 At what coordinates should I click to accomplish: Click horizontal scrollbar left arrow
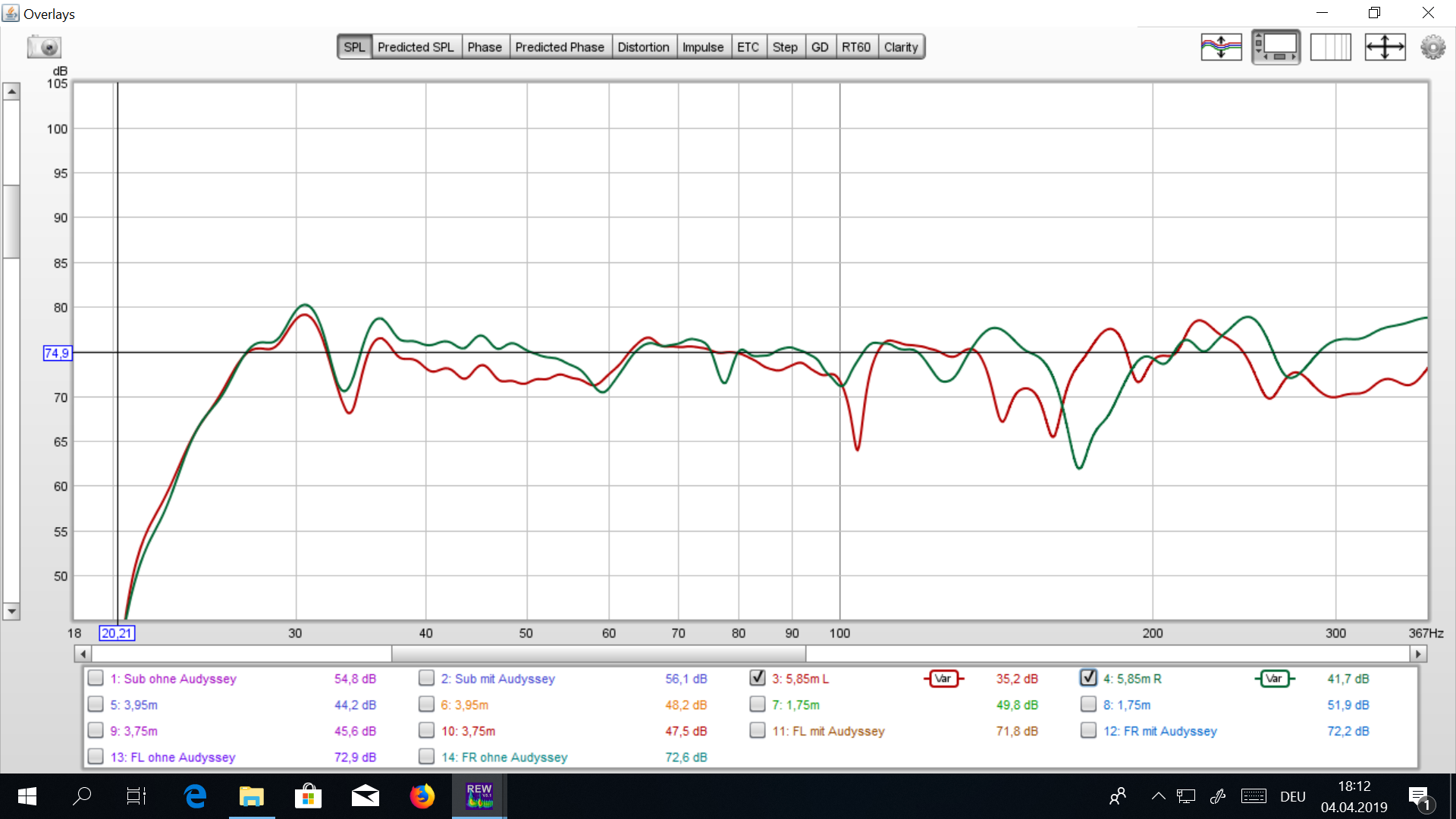[83, 654]
